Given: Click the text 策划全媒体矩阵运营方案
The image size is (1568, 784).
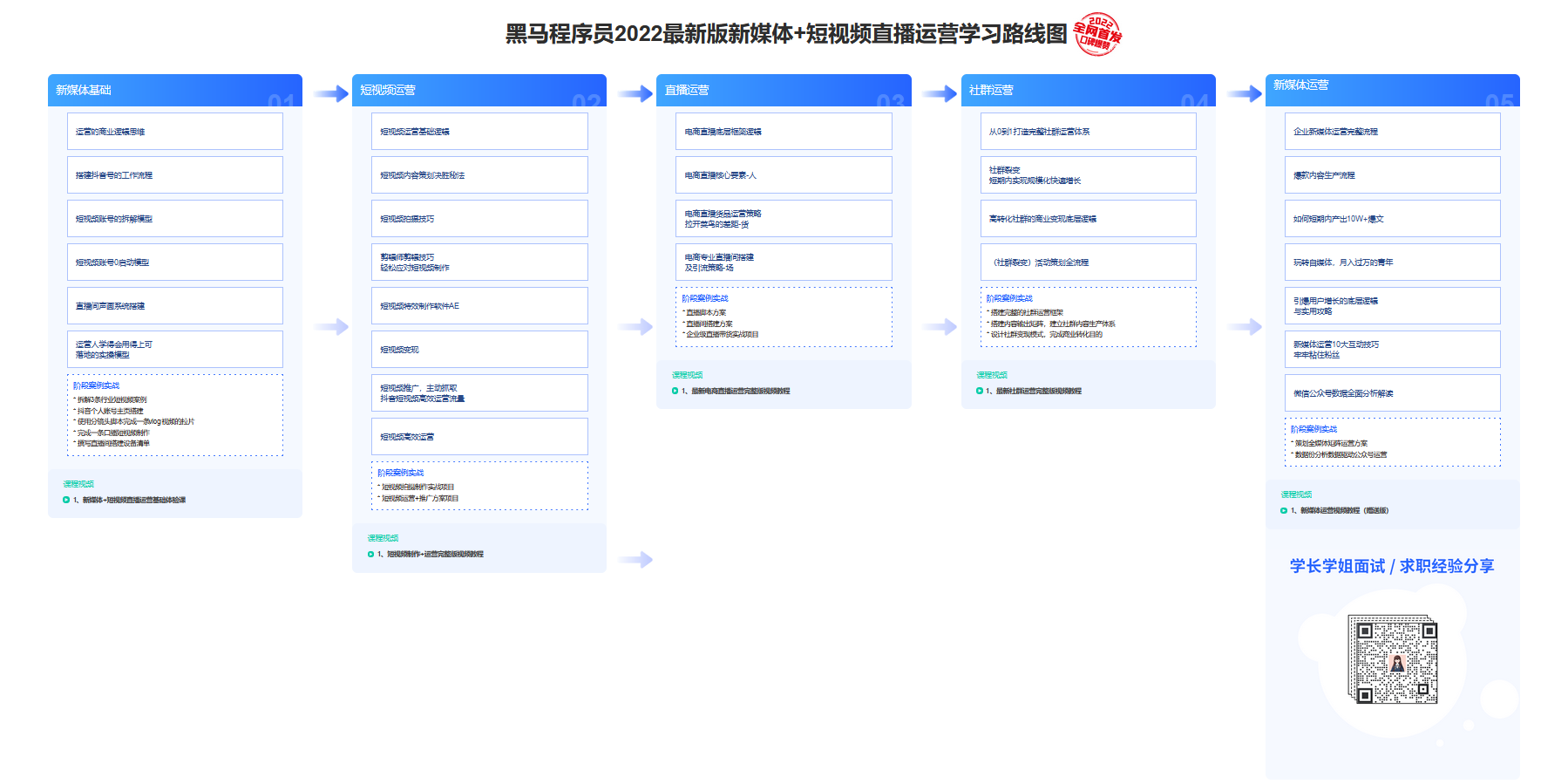Looking at the screenshot, I should [x=1331, y=443].
